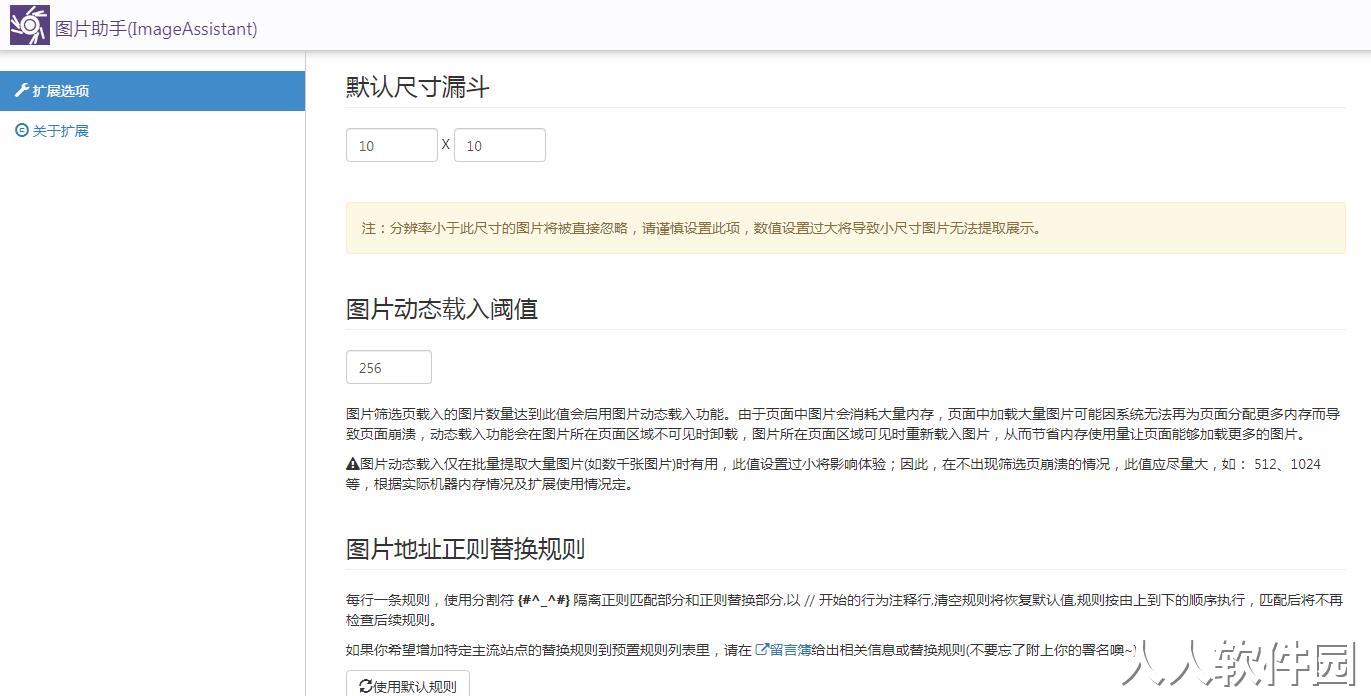This screenshot has width=1371, height=696.
Task: Focus the width field of 默认尺寸漏斗
Action: click(392, 145)
